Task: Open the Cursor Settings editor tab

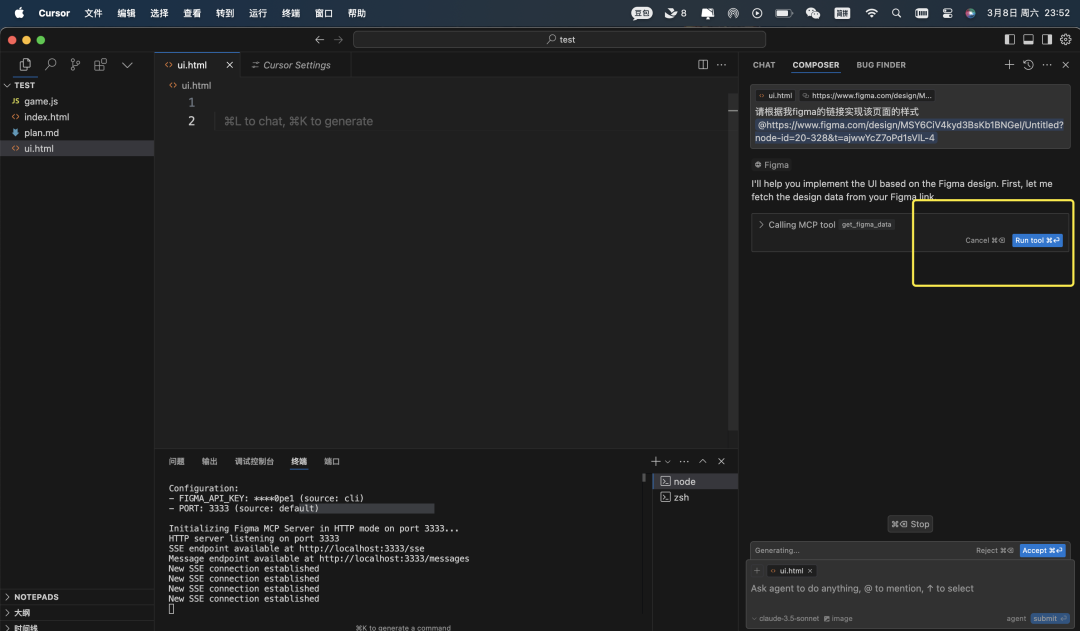Action: pyautogui.click(x=296, y=65)
